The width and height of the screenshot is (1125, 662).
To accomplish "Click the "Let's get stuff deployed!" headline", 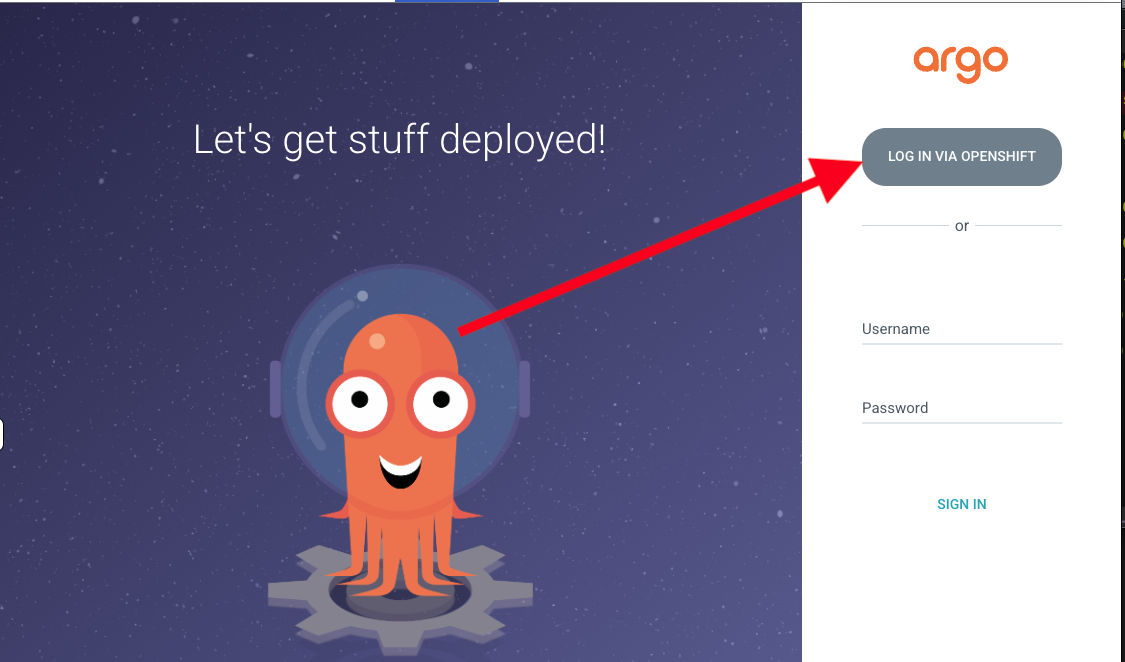I will click(x=399, y=140).
